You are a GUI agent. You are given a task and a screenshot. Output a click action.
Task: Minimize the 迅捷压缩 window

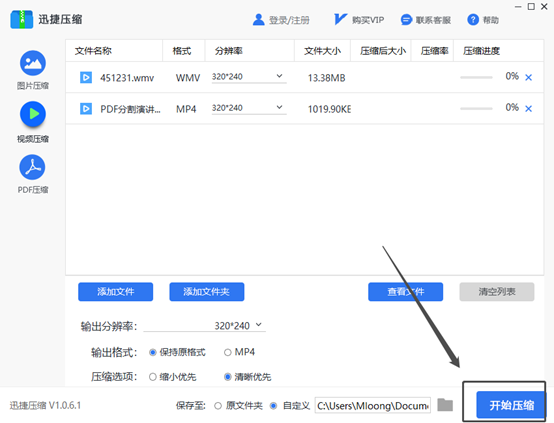(x=518, y=7)
